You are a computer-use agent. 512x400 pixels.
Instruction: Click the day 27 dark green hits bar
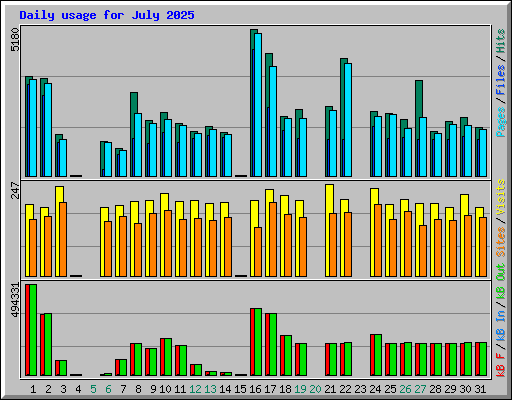coord(419,99)
